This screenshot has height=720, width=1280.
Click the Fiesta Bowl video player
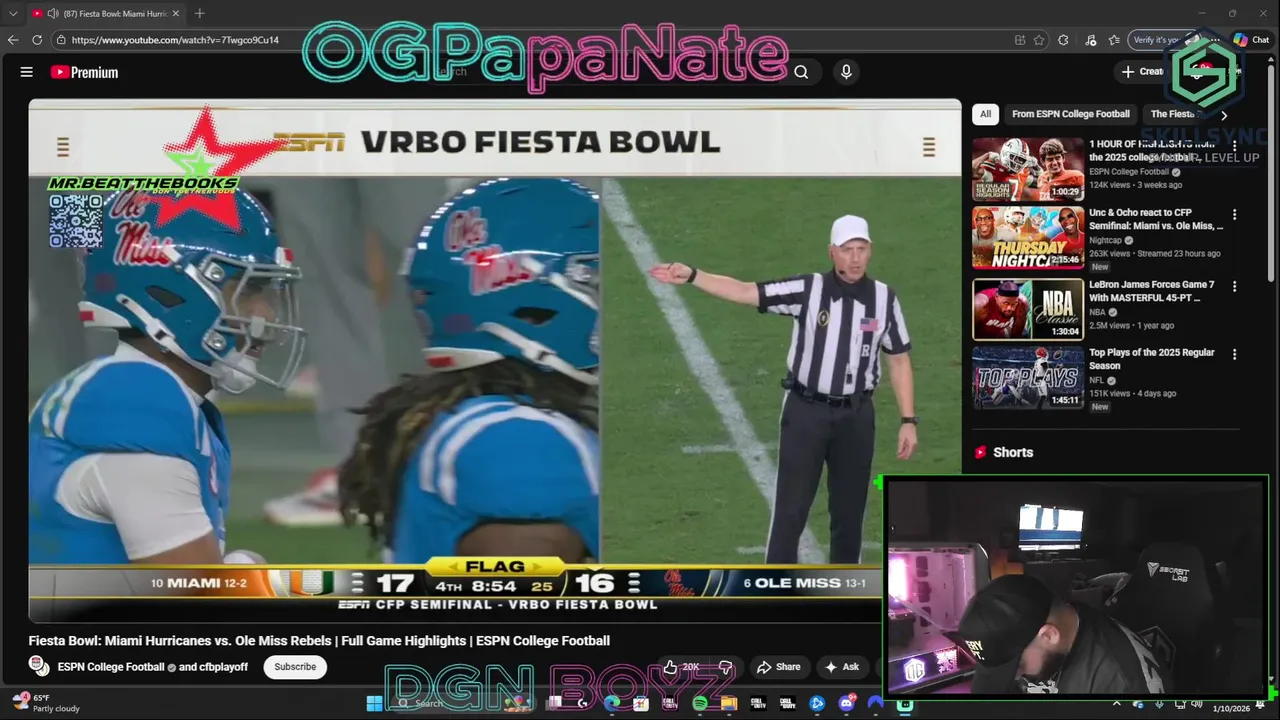coord(495,360)
